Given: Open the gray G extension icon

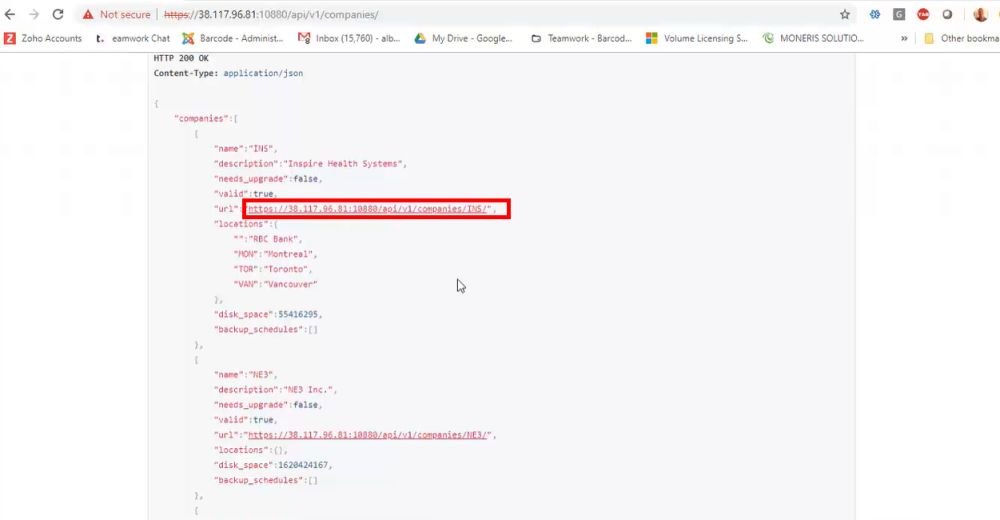Looking at the screenshot, I should click(x=899, y=14).
